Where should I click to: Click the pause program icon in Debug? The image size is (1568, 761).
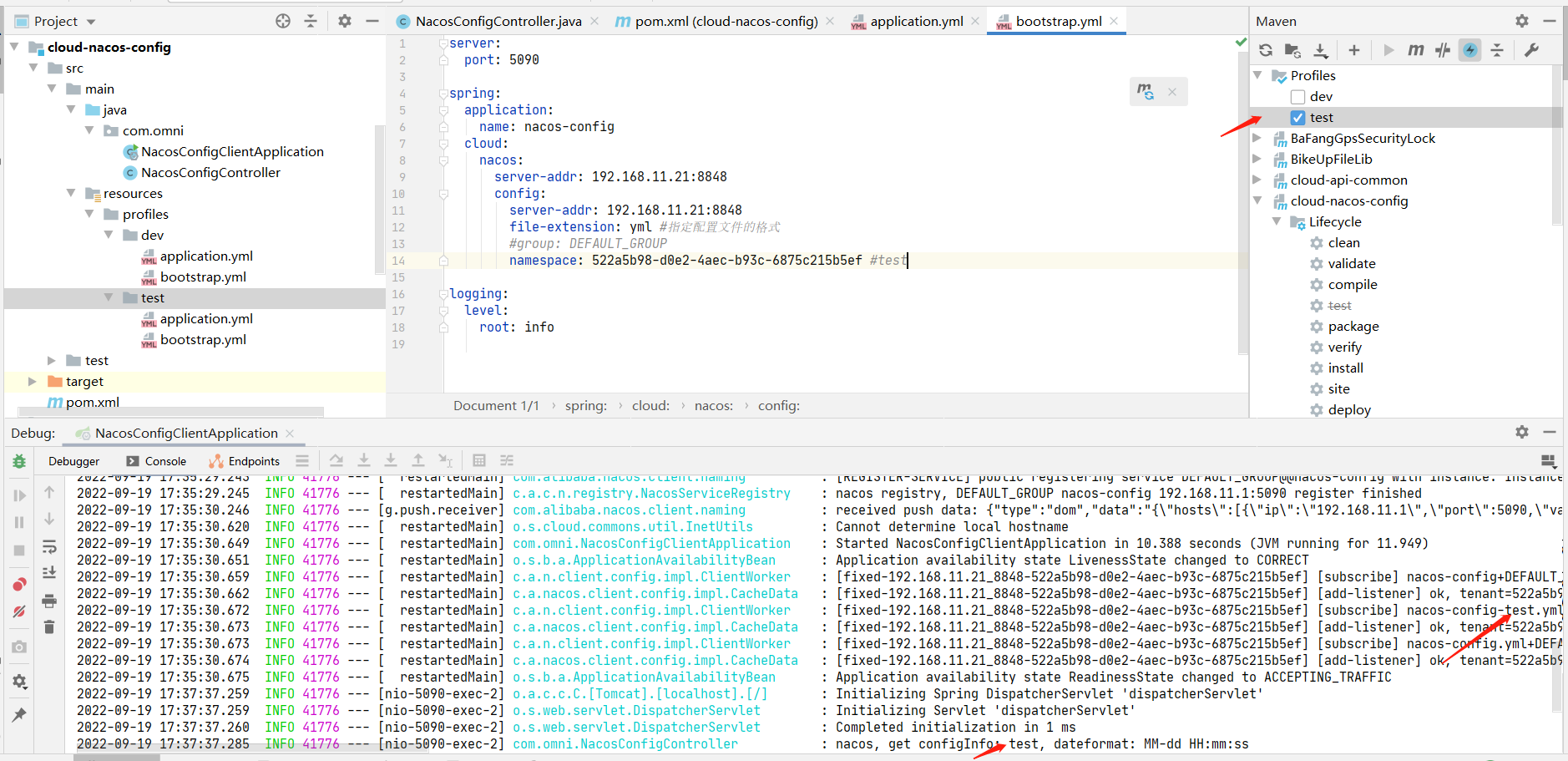click(x=19, y=522)
